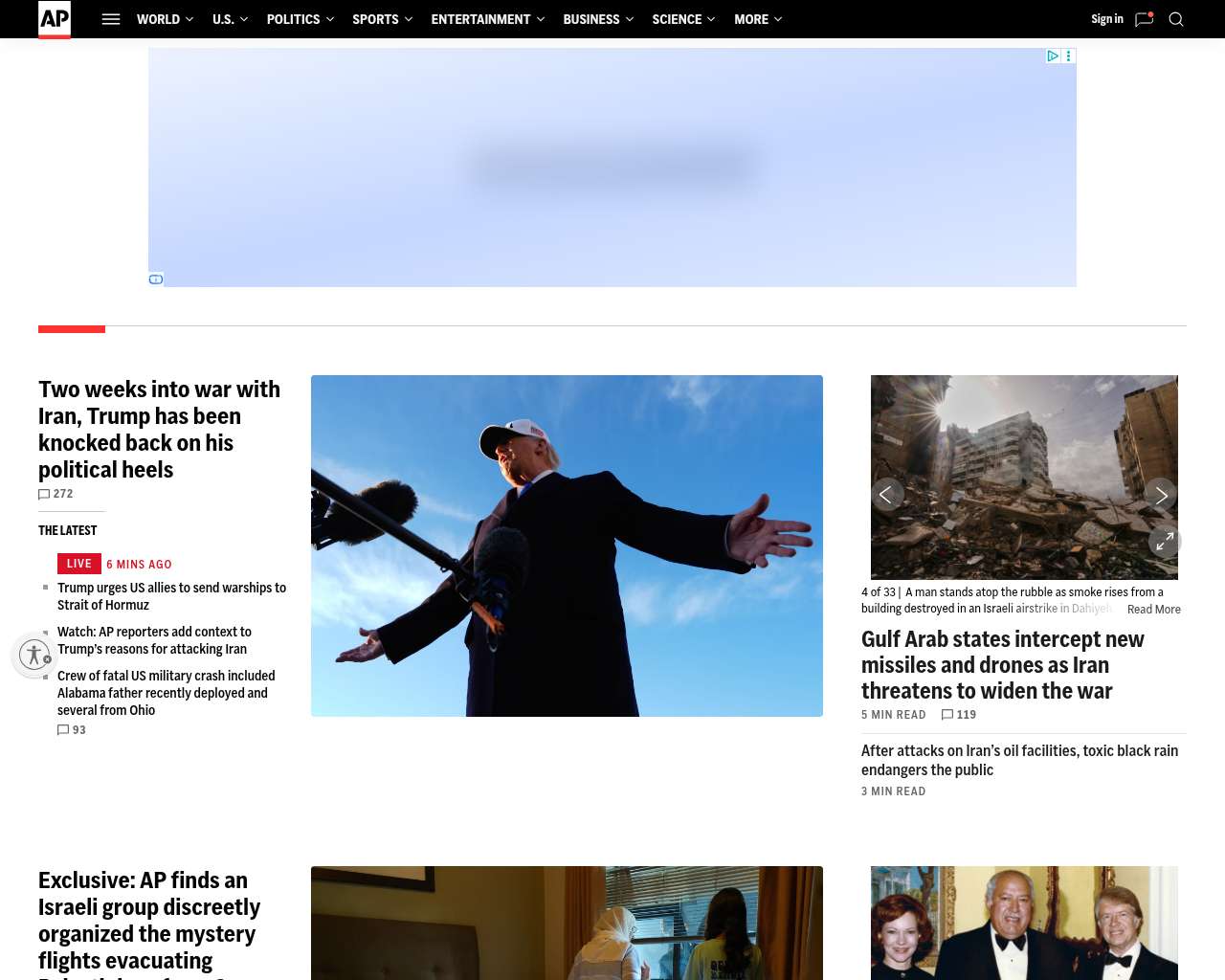The image size is (1225, 980).
Task: Open 'Crew of fatal US military crash' story
Action: [x=167, y=693]
